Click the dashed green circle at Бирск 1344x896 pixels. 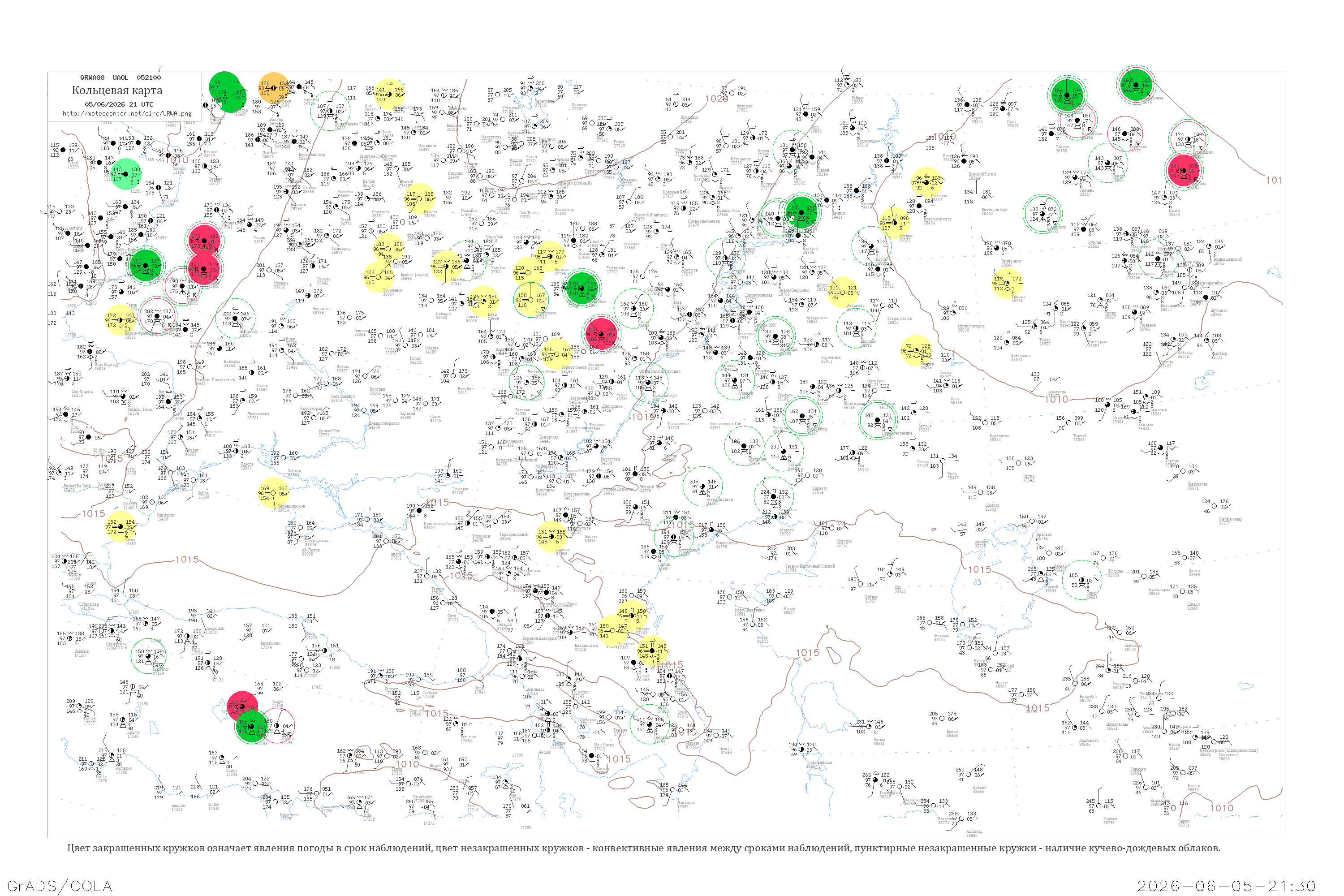point(871,246)
